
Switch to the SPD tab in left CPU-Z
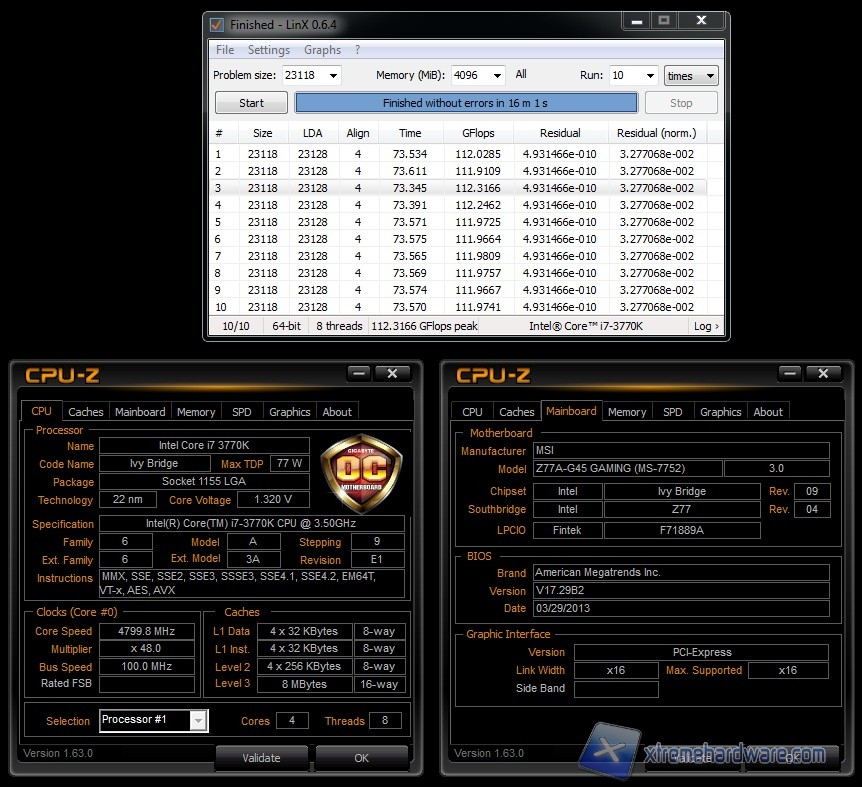[x=241, y=411]
